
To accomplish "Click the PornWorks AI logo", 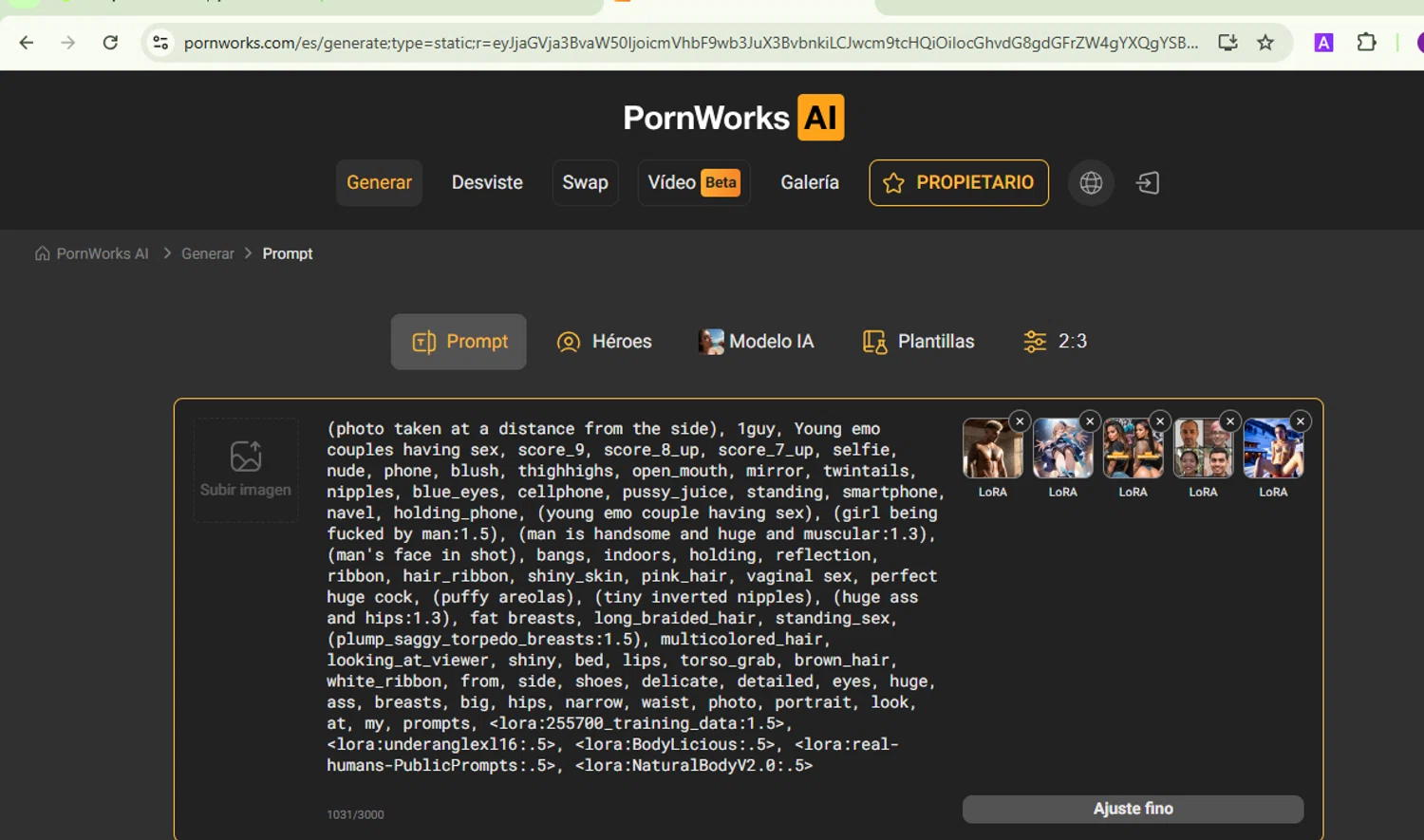I will [x=734, y=118].
